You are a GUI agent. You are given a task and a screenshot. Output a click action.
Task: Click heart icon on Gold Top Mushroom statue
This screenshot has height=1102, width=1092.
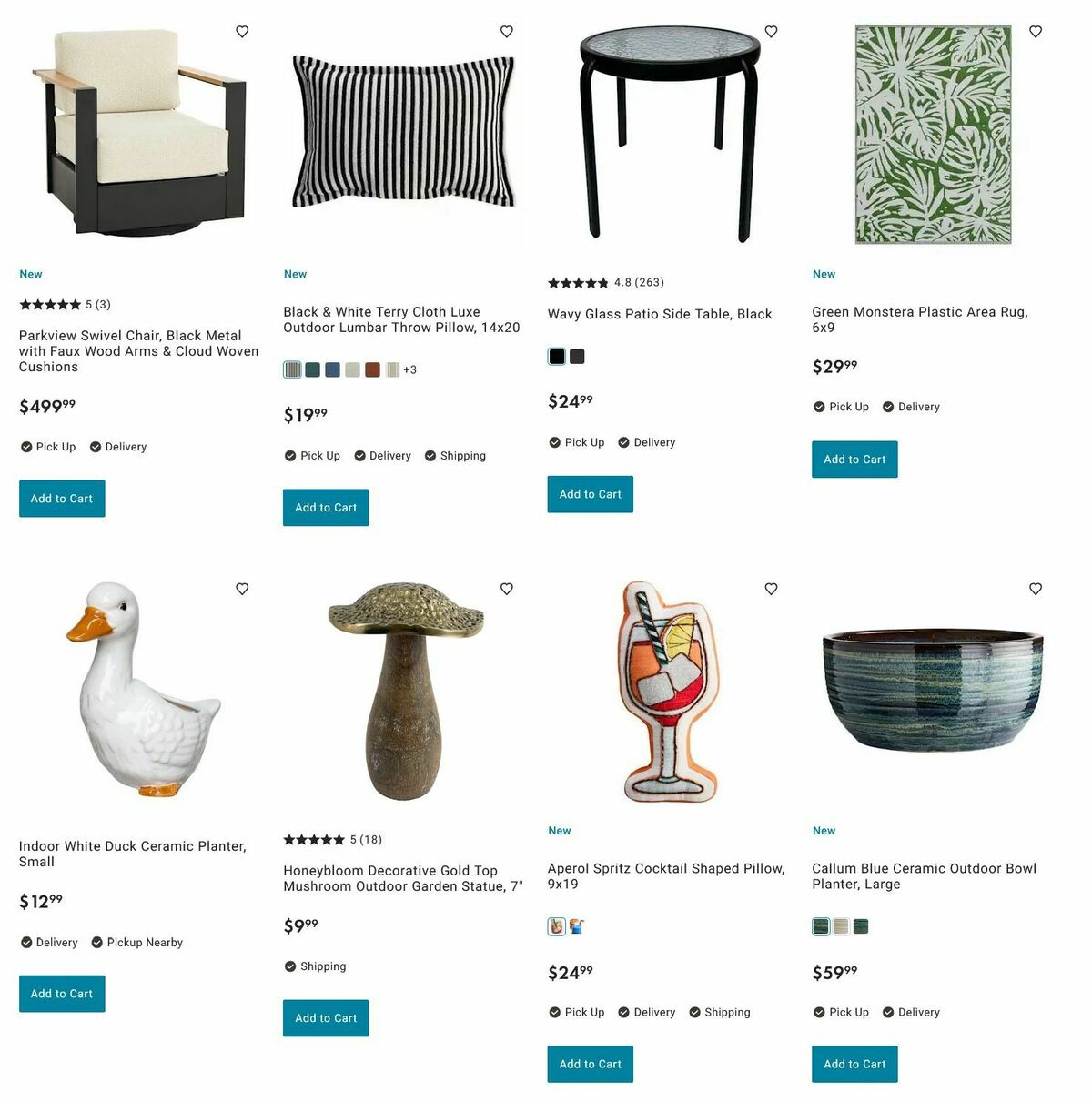pyautogui.click(x=507, y=589)
